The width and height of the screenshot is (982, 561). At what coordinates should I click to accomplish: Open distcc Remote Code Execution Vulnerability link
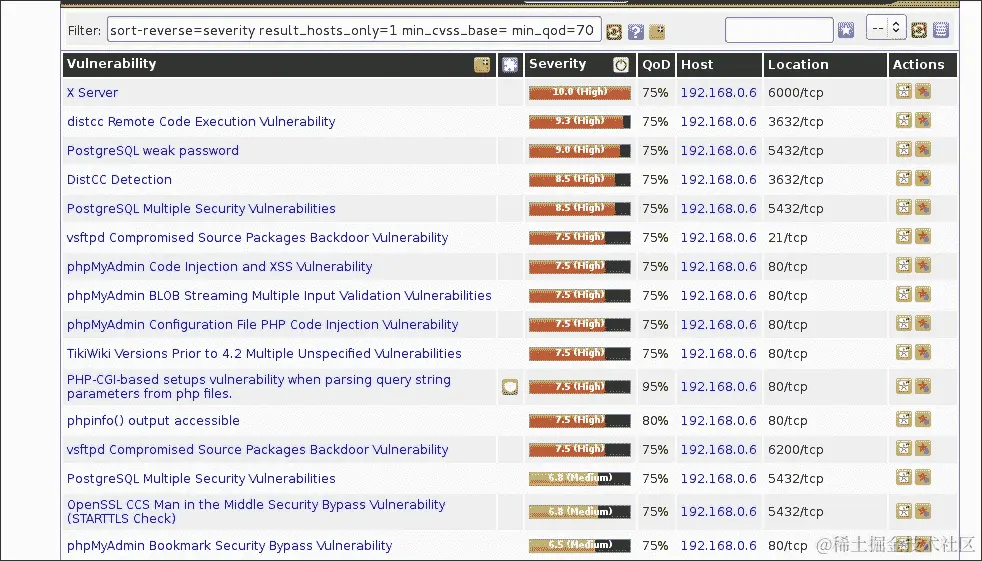tap(201, 121)
